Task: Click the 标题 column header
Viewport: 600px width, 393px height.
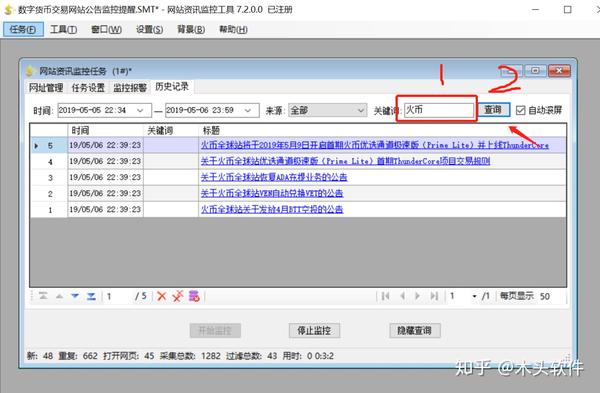Action: point(382,130)
